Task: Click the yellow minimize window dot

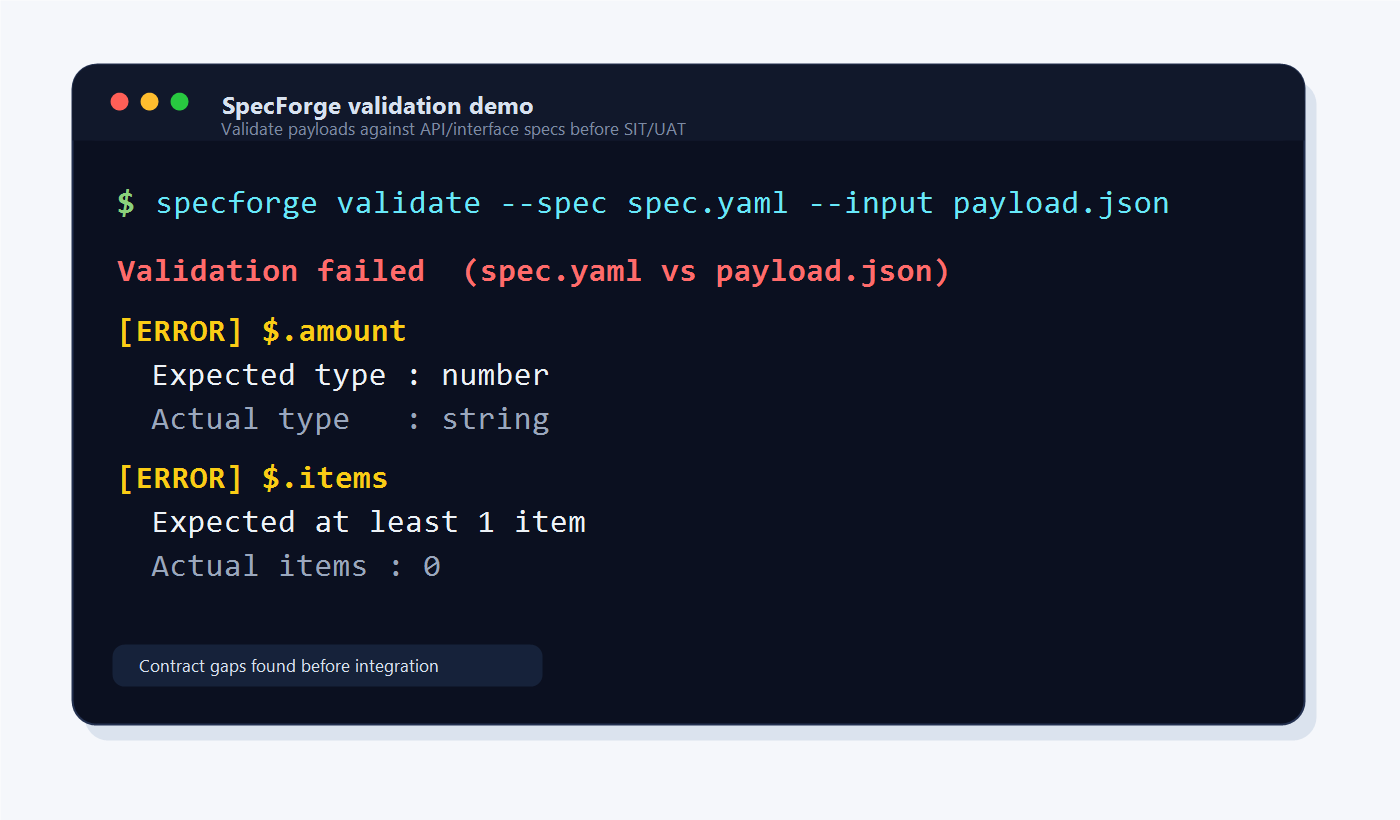Action: (x=150, y=101)
